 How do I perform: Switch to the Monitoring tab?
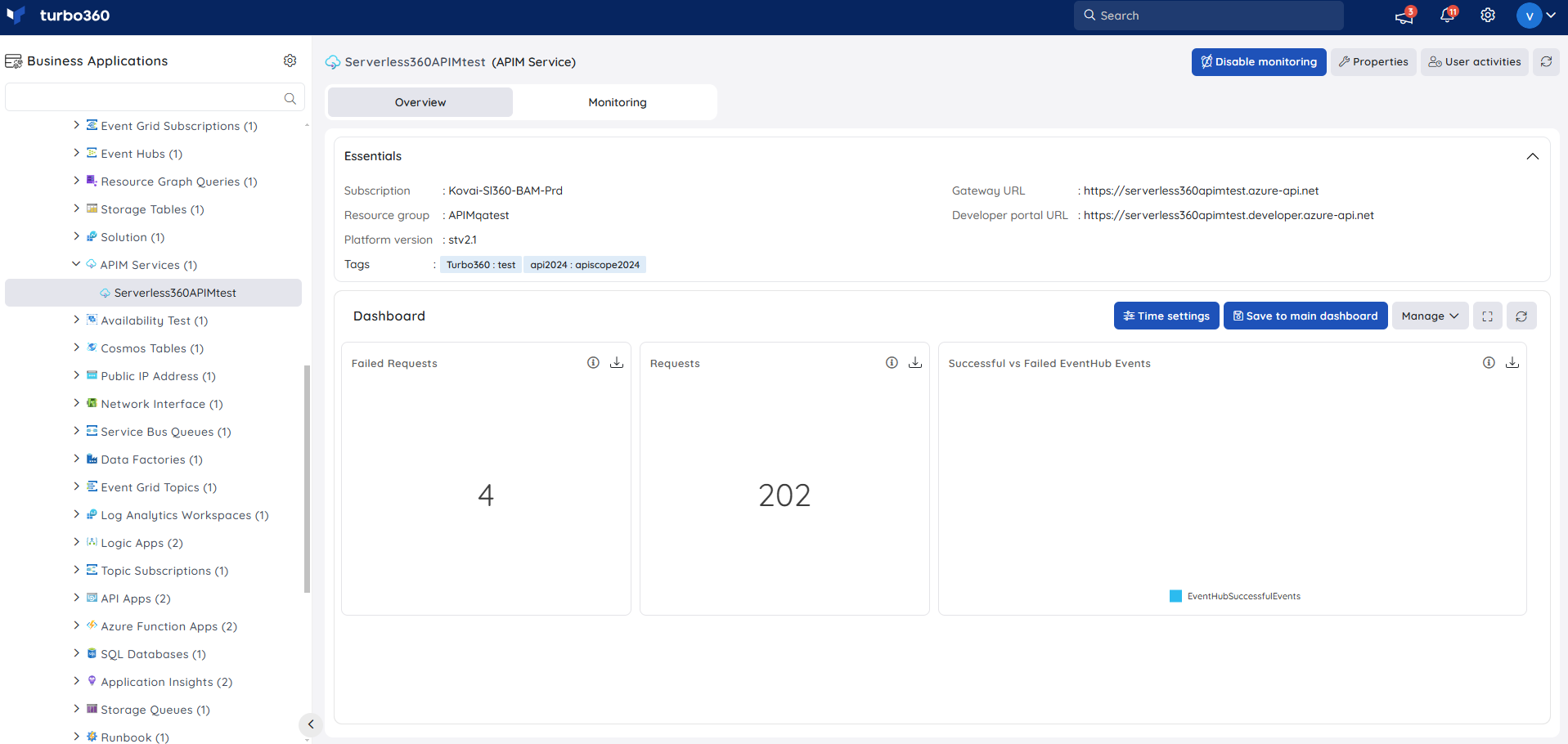[x=618, y=102]
